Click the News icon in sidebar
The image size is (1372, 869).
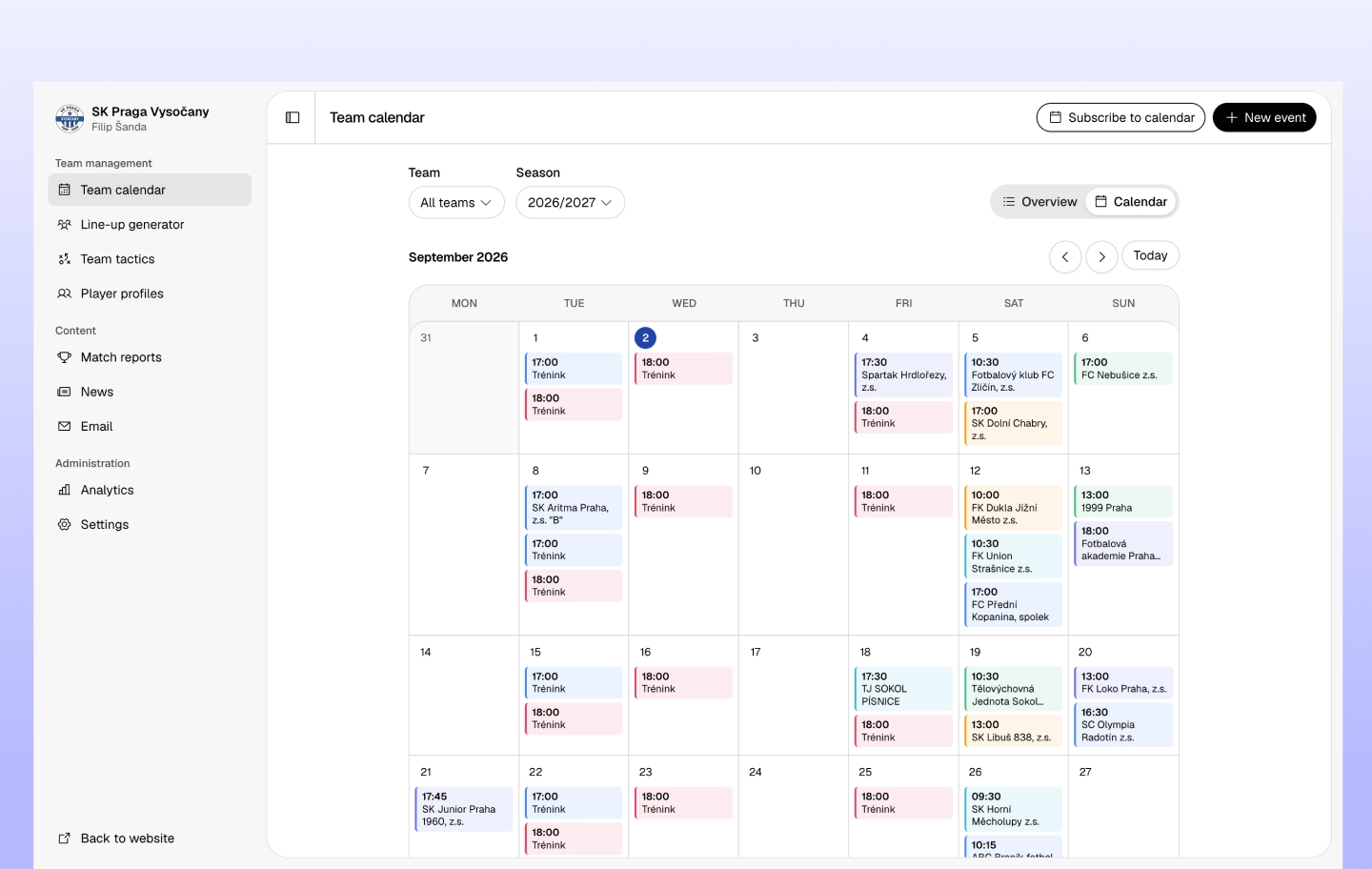coord(64,392)
